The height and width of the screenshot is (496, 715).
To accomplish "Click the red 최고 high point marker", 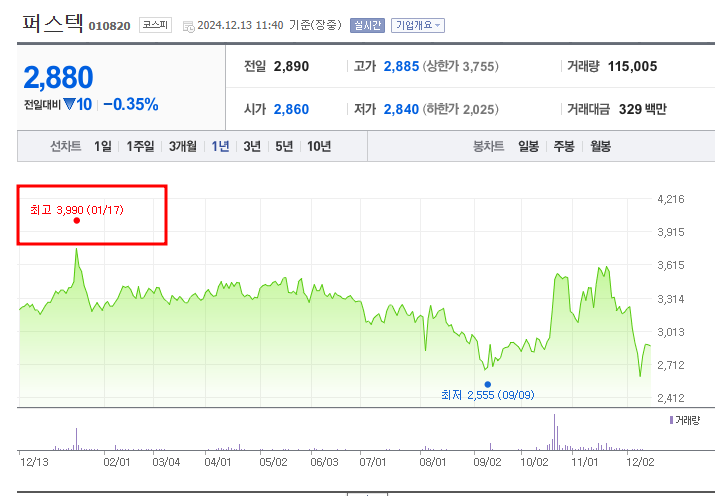I will point(77,221).
